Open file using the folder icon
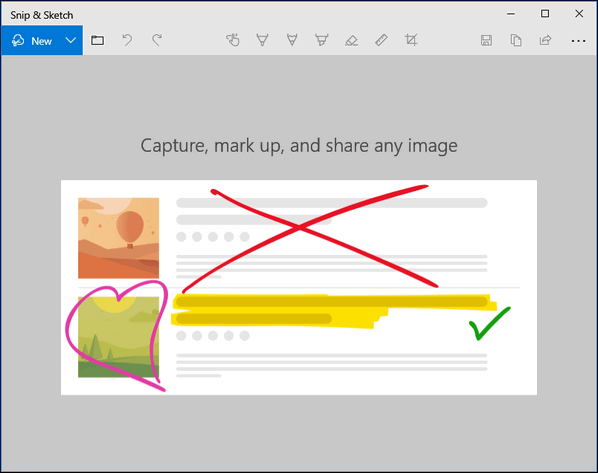This screenshot has width=598, height=473. click(x=97, y=40)
